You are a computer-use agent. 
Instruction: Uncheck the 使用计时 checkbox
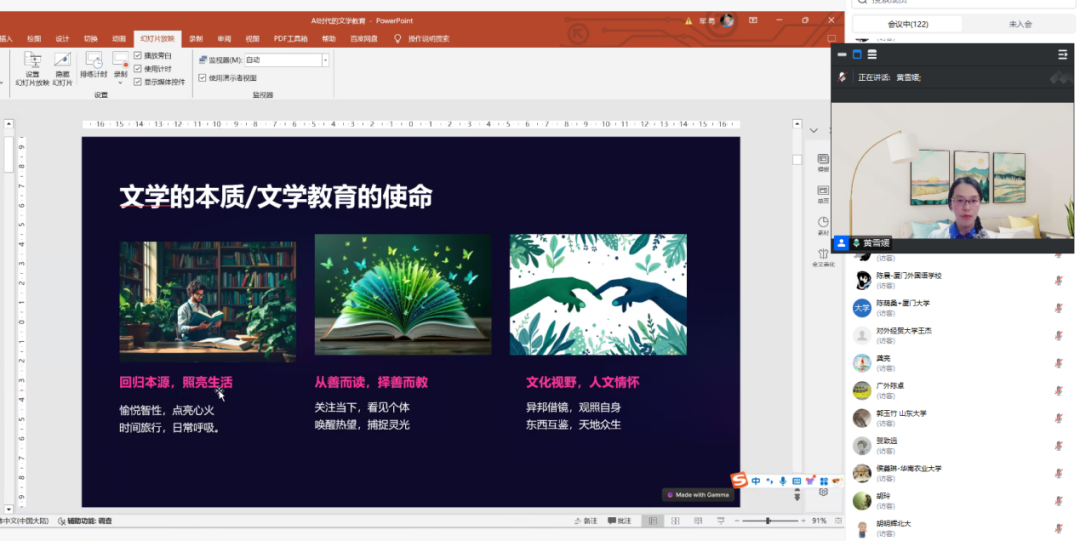pyautogui.click(x=138, y=69)
